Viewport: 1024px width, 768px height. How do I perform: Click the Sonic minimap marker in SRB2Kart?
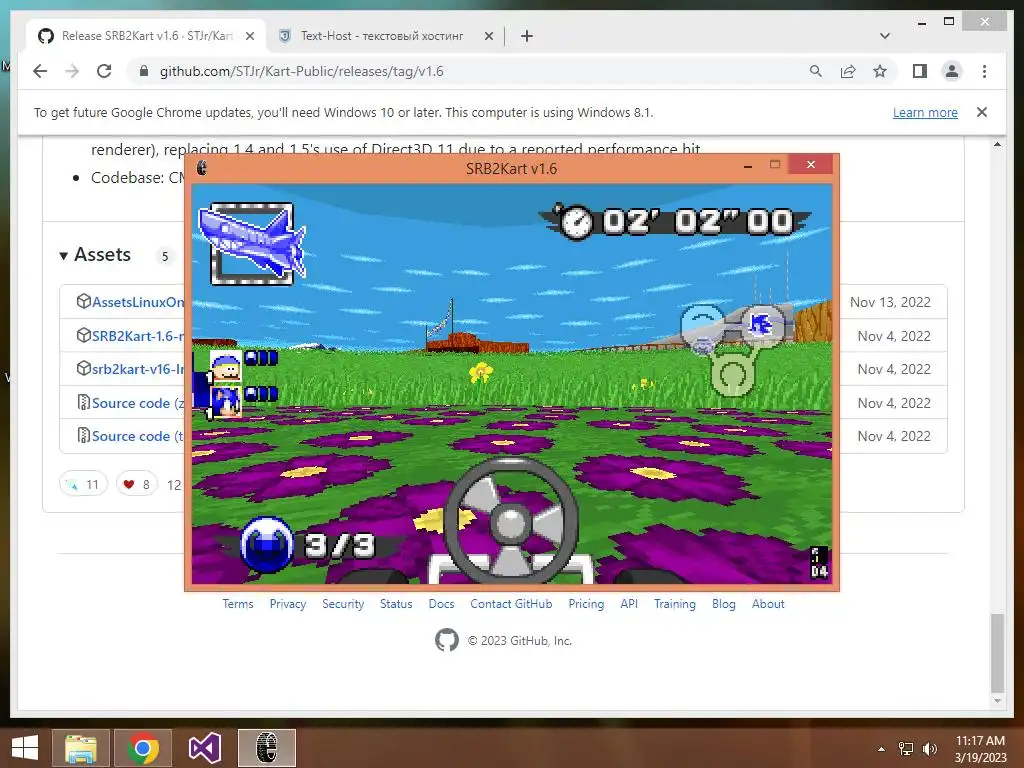pyautogui.click(x=761, y=323)
